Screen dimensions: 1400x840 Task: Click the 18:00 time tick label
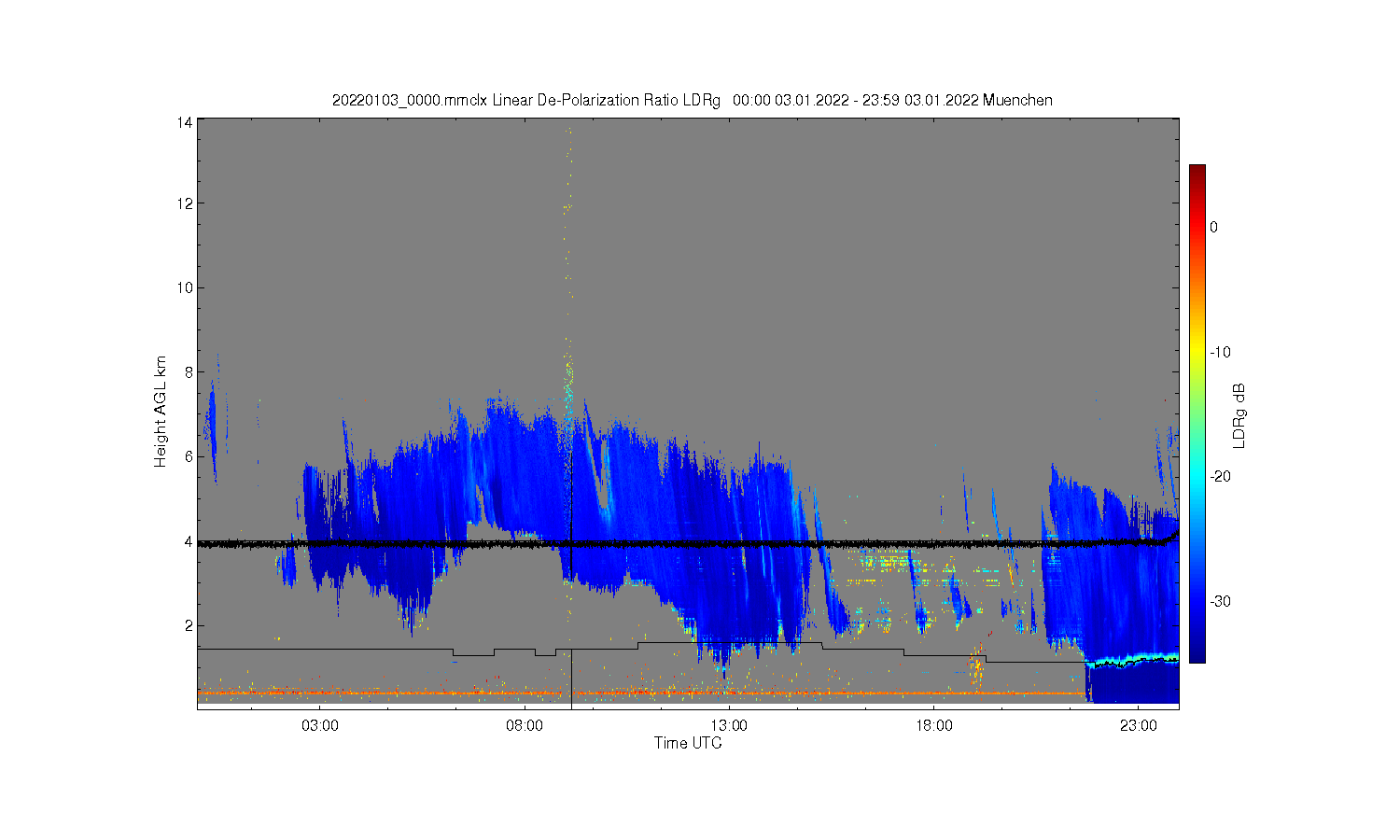tap(933, 726)
